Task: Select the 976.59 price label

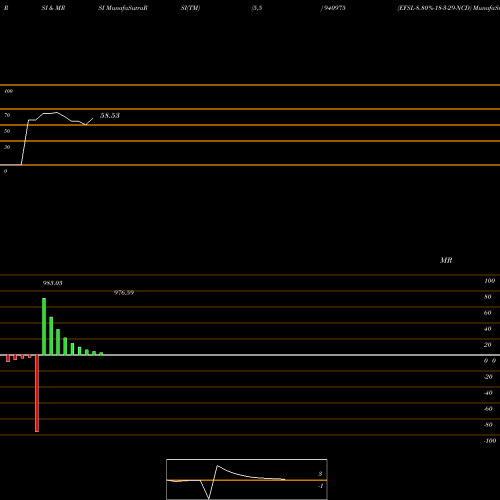Action: (x=124, y=293)
